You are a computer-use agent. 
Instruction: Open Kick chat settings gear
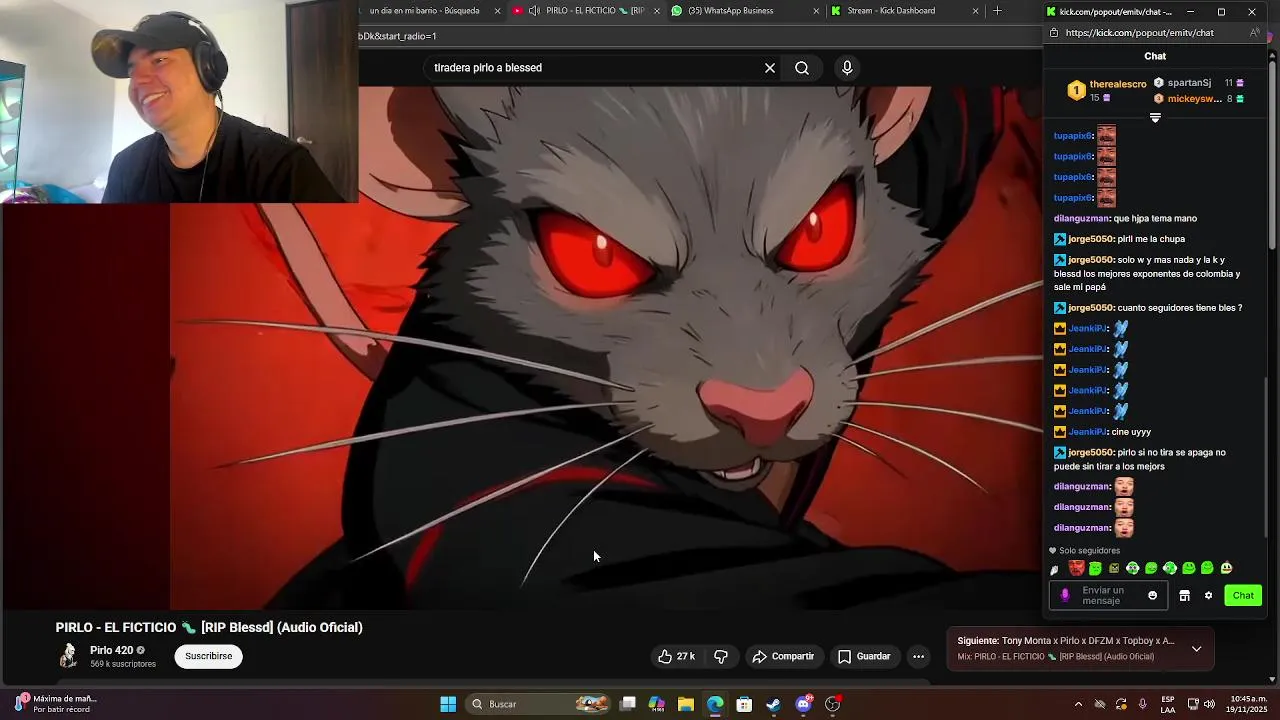(x=1208, y=595)
